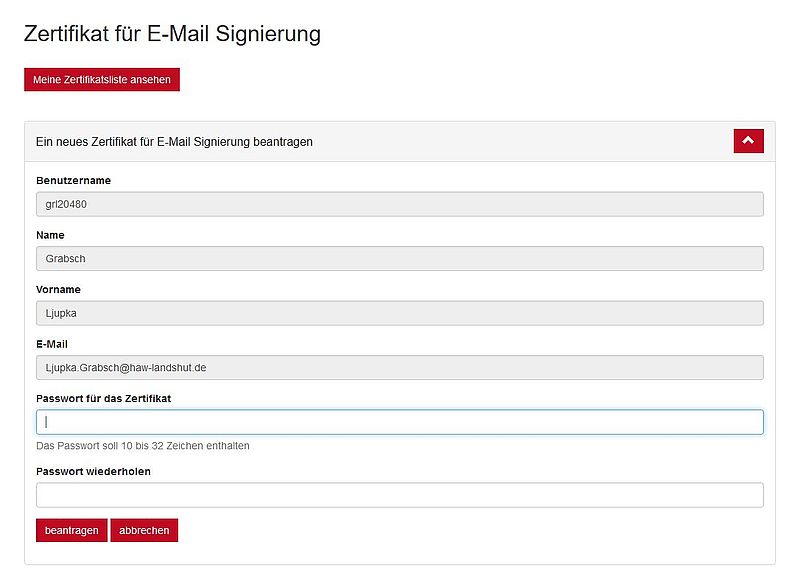Cancel the request via abbrechen button
Image resolution: width=800 pixels, height=576 pixels.
pos(144,530)
